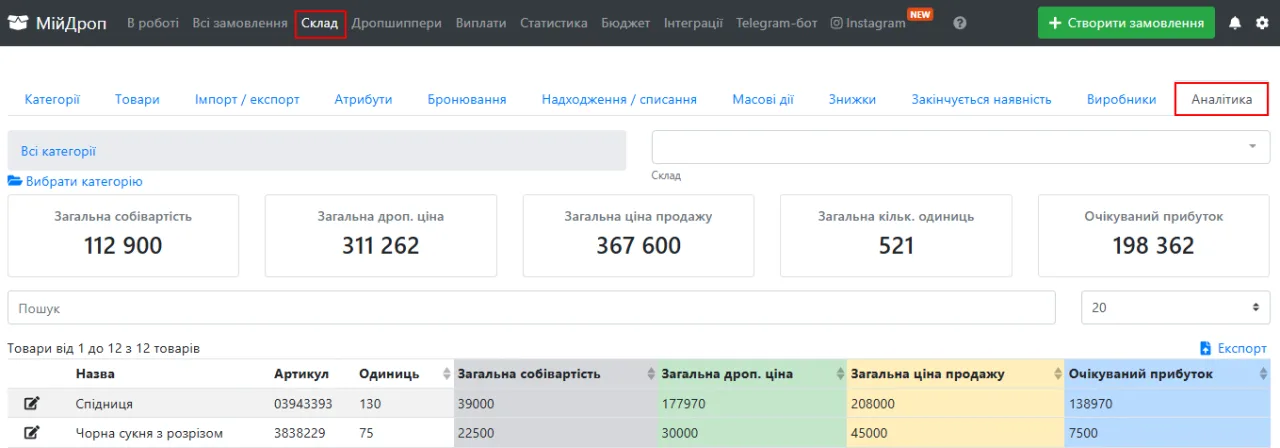Viewport: 1280px width, 448px height.
Task: Switch to Надходження / списання tab
Action: click(x=619, y=99)
